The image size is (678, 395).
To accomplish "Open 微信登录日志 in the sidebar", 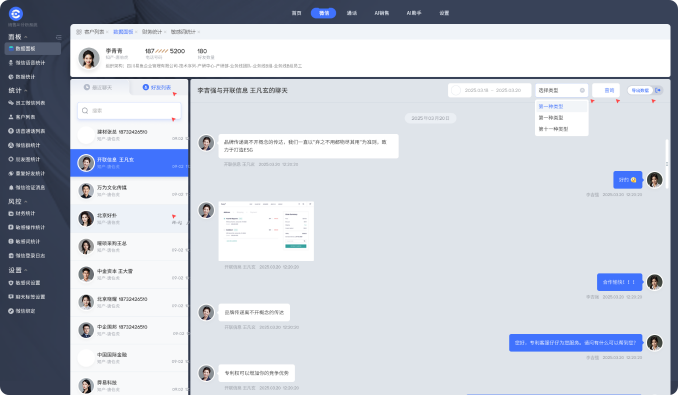I will (26, 256).
